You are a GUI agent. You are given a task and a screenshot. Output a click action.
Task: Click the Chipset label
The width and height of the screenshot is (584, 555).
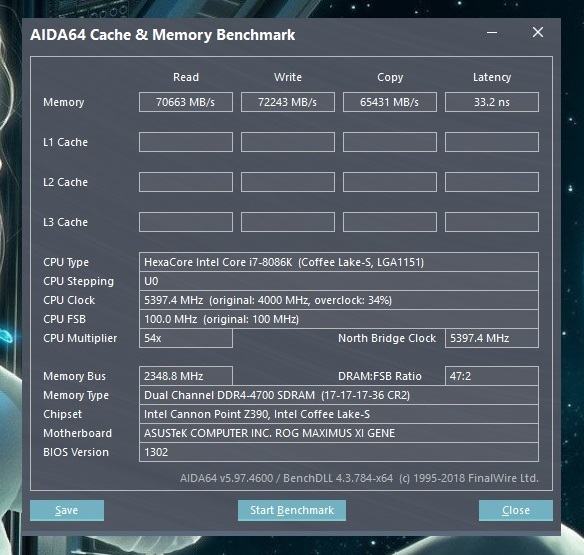[62, 414]
